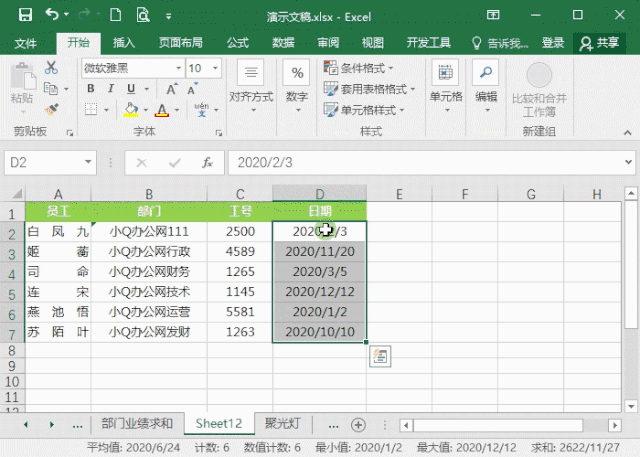
Task: Switch to the Data tab
Action: pyautogui.click(x=283, y=42)
